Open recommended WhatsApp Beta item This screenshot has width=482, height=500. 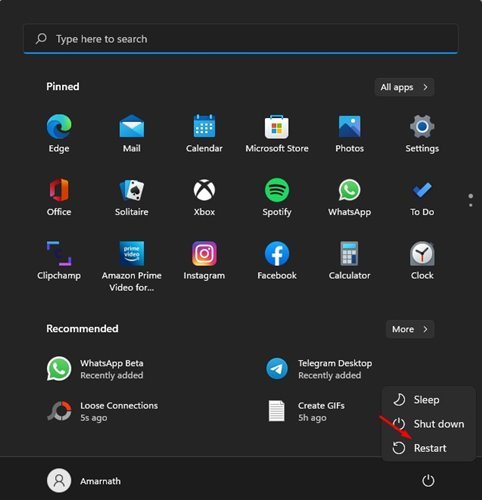(x=96, y=369)
